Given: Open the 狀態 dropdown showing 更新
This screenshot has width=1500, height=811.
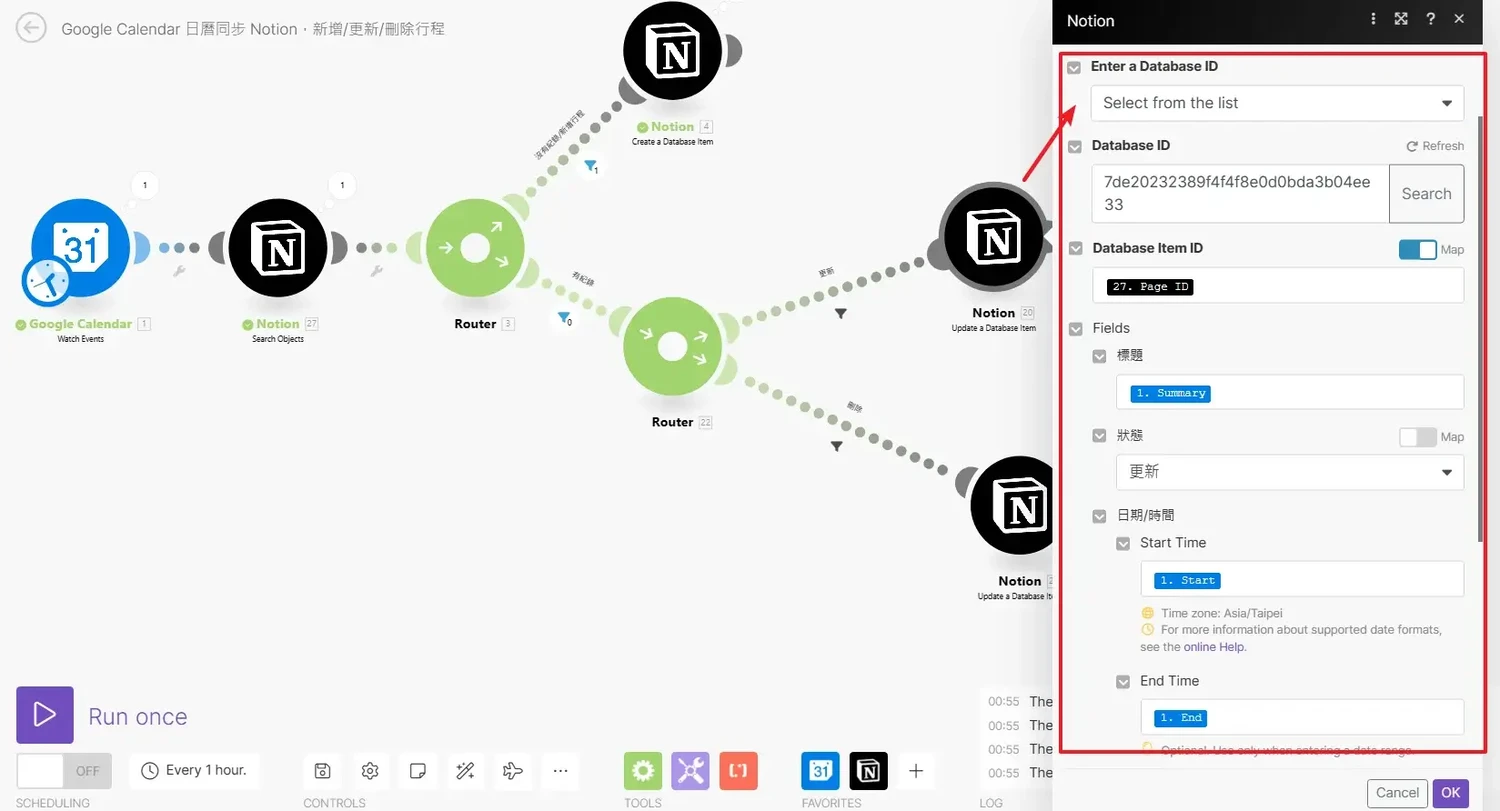Looking at the screenshot, I should click(x=1290, y=472).
